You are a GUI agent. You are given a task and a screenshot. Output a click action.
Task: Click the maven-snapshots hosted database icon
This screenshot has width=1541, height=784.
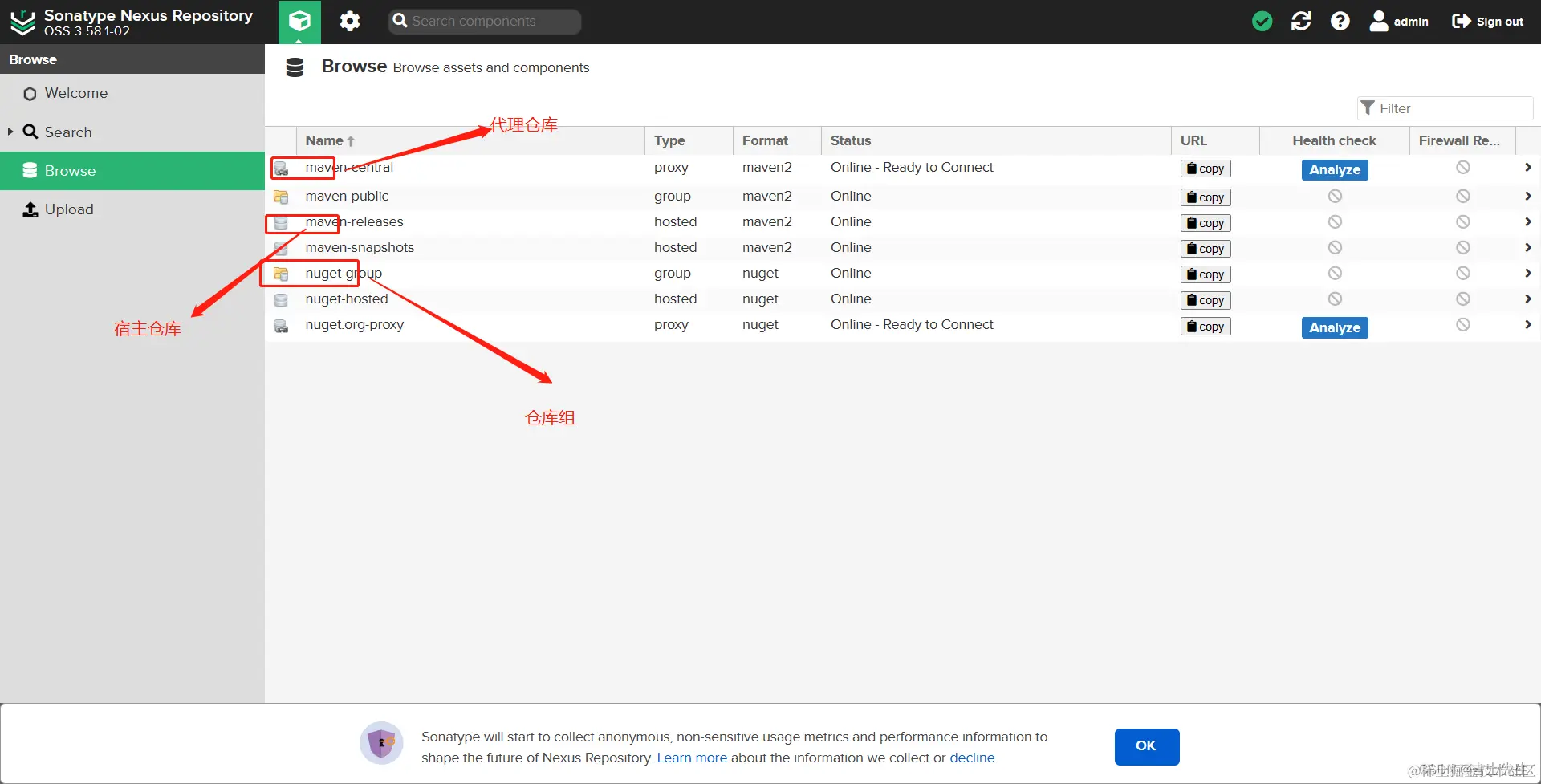click(x=281, y=248)
